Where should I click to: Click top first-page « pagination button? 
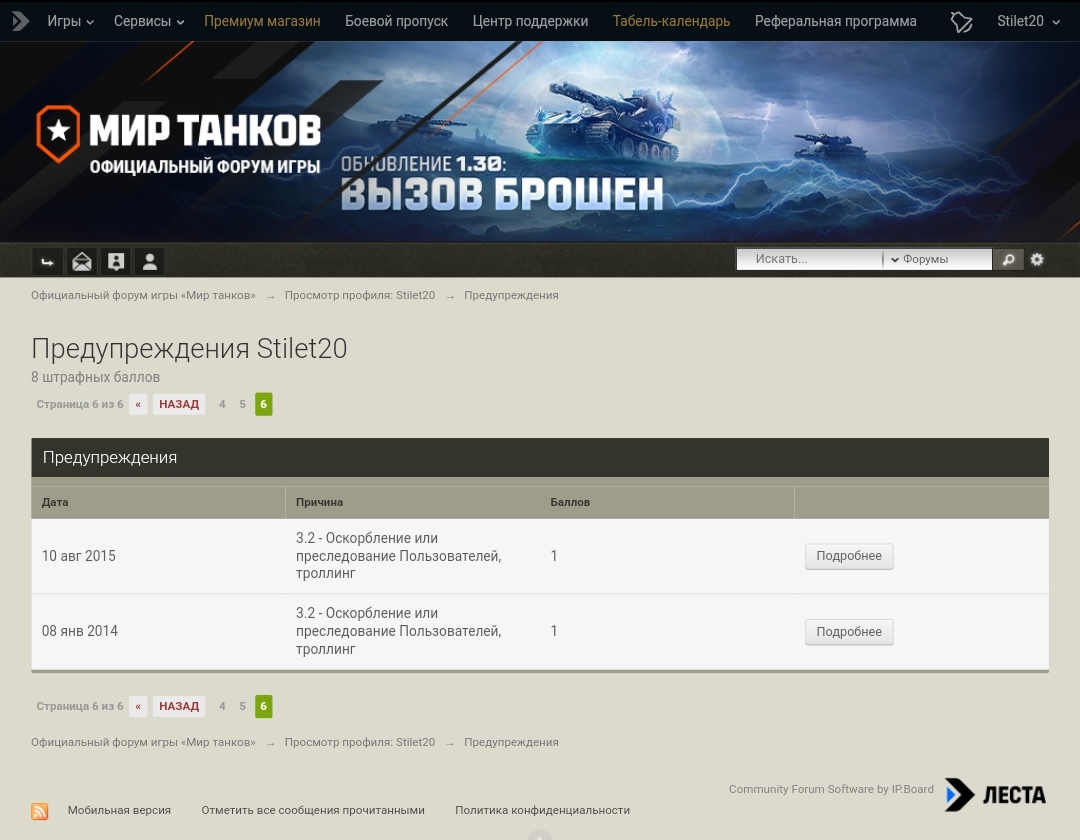(x=138, y=404)
